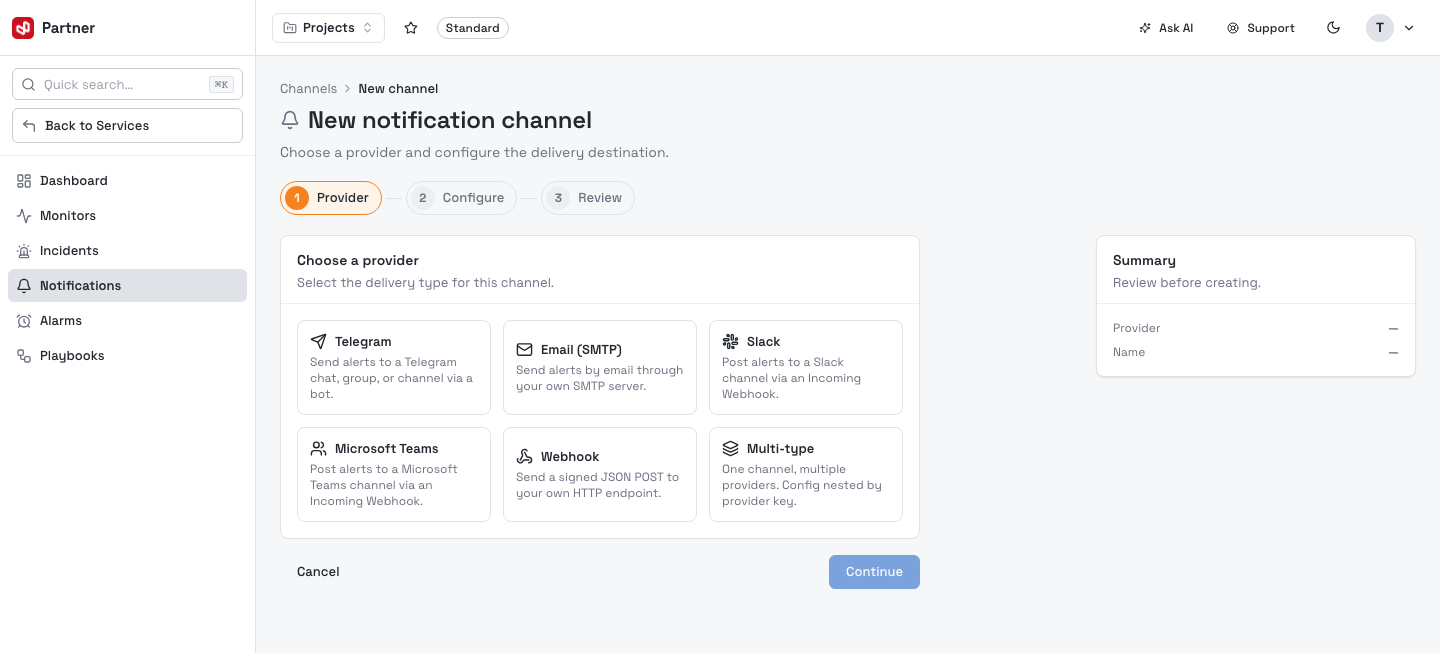1440x653 pixels.
Task: Select the Microsoft Teams provider card
Action: [394, 474]
